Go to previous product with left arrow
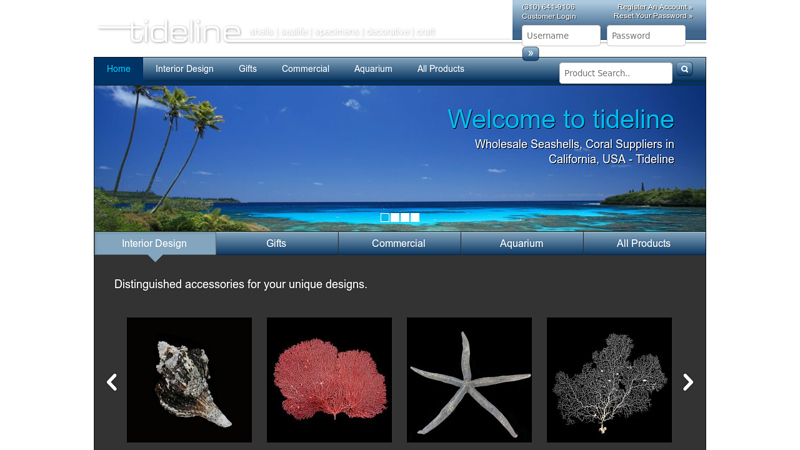Screen dimensions: 800x450 click(112, 382)
